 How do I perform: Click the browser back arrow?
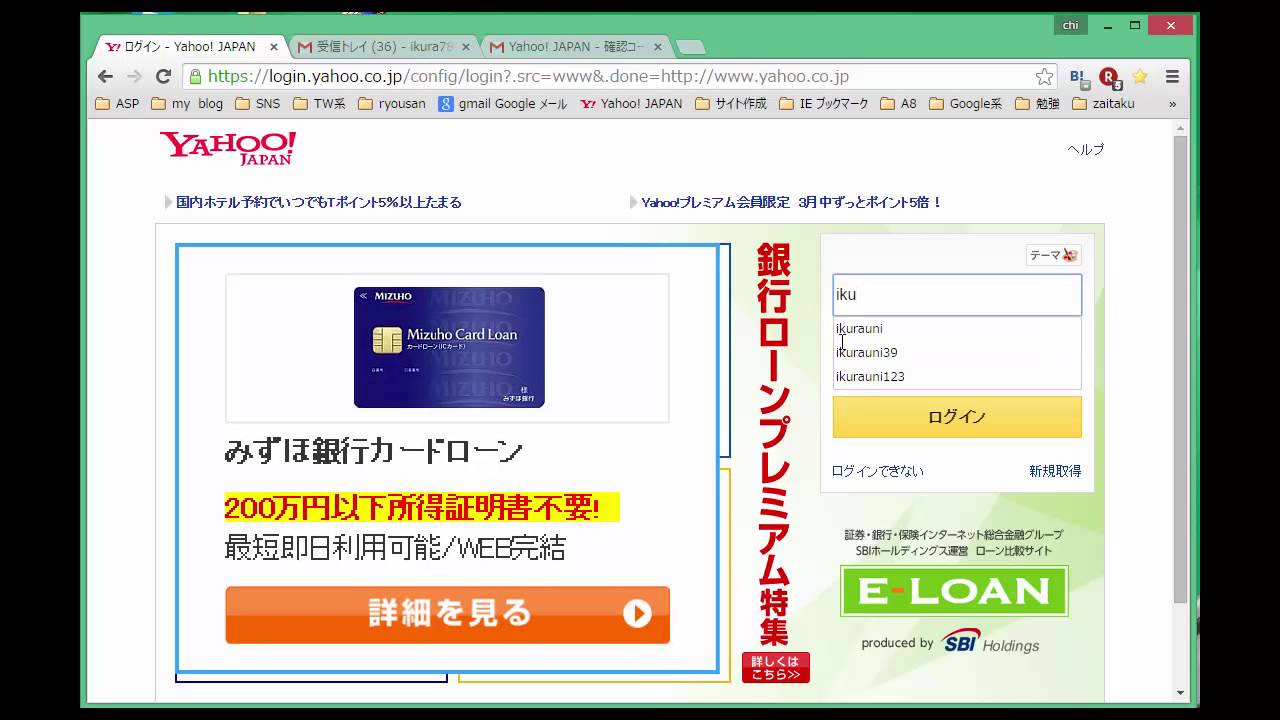(105, 77)
